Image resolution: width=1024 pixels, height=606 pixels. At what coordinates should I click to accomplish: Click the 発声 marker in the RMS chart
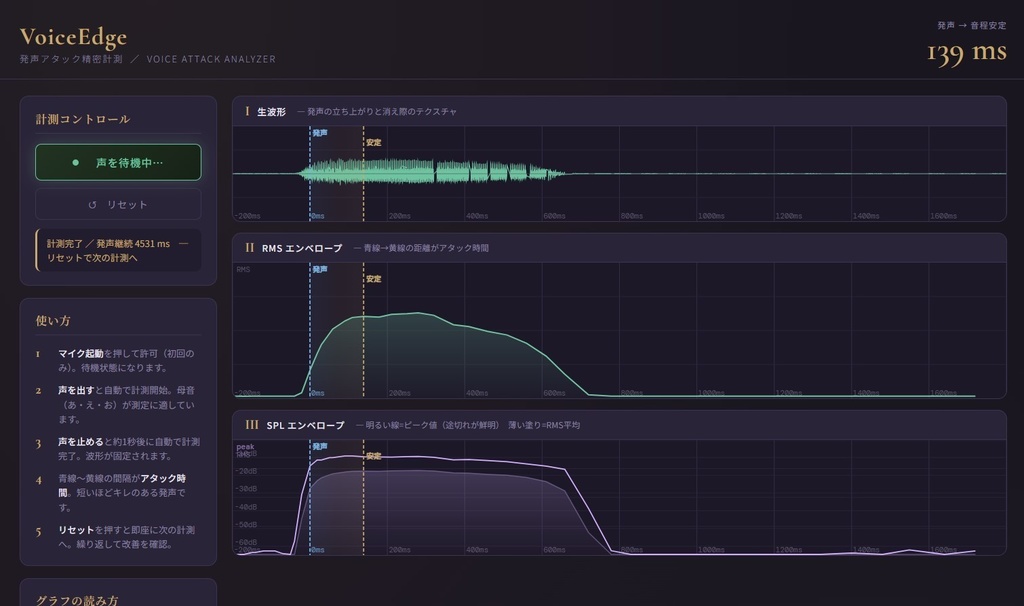[320, 269]
